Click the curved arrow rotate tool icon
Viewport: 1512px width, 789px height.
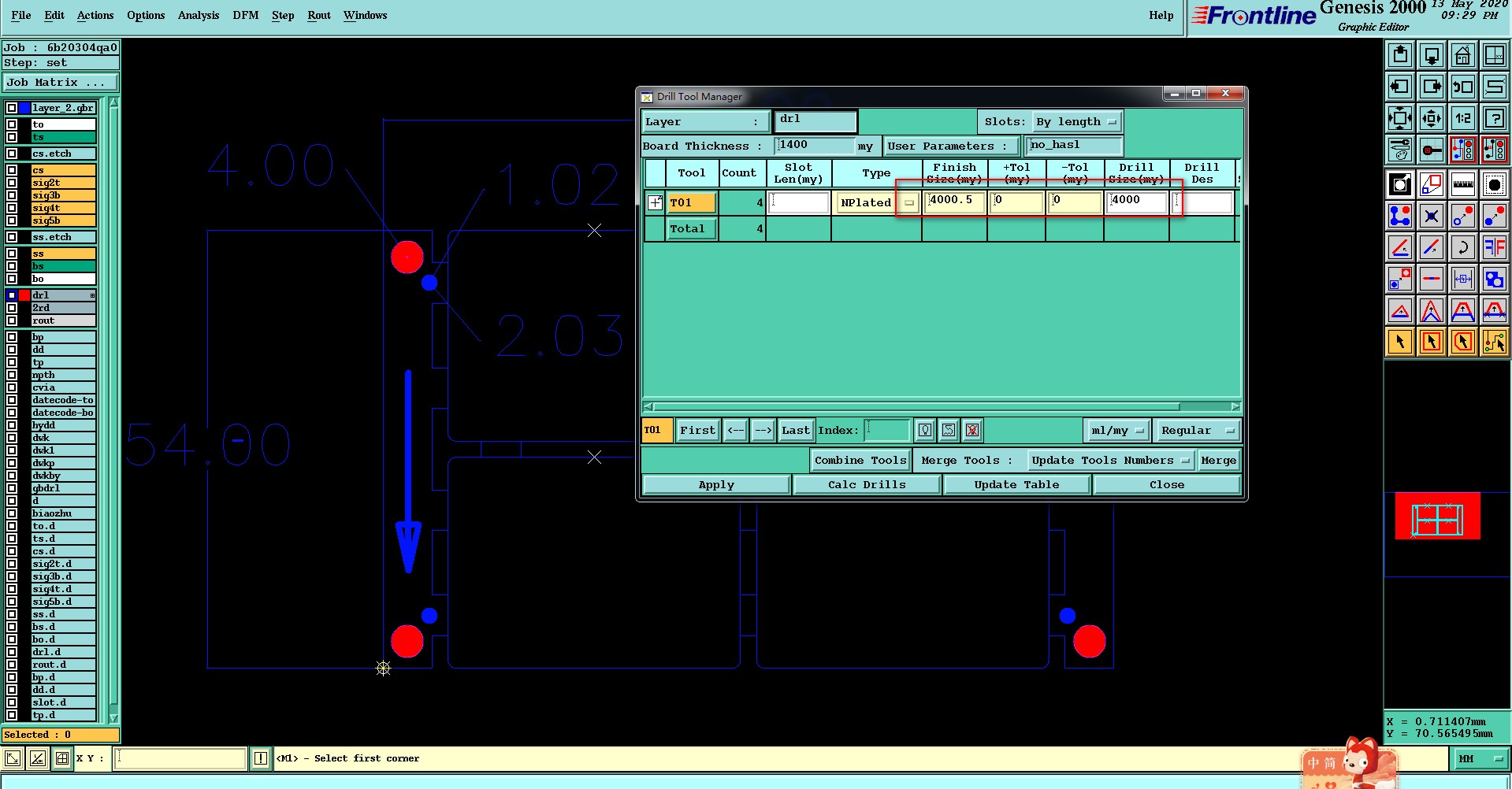tap(1463, 247)
